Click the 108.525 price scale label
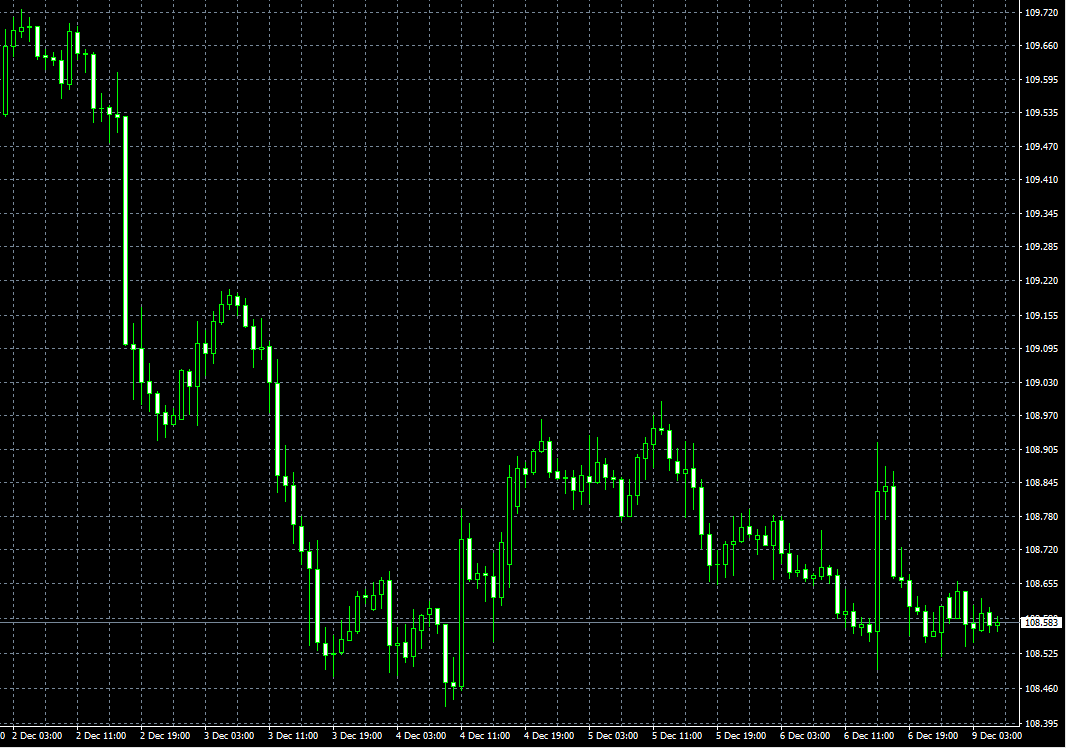Screen dimensions: 1066x749 tap(1042, 654)
